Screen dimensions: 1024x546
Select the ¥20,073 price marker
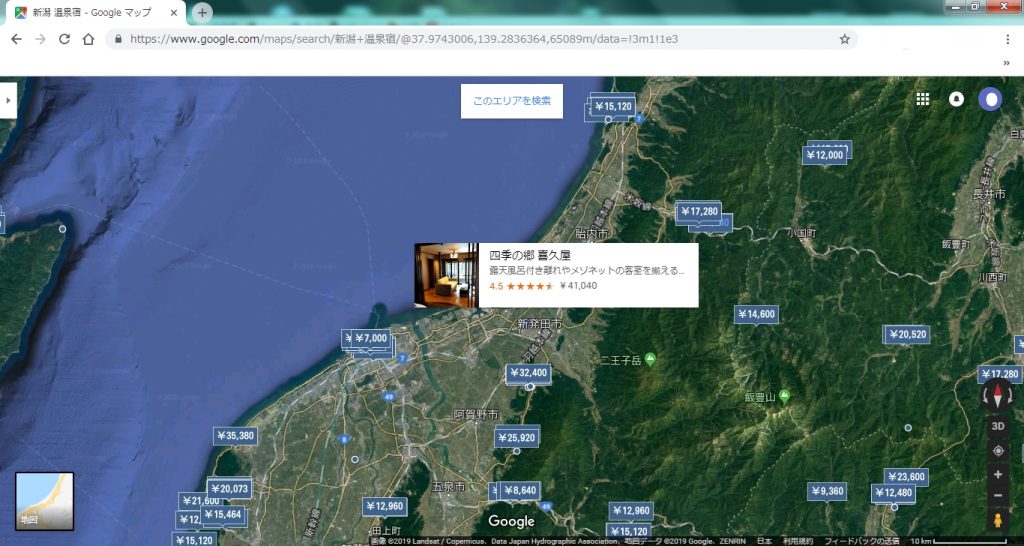tap(230, 489)
